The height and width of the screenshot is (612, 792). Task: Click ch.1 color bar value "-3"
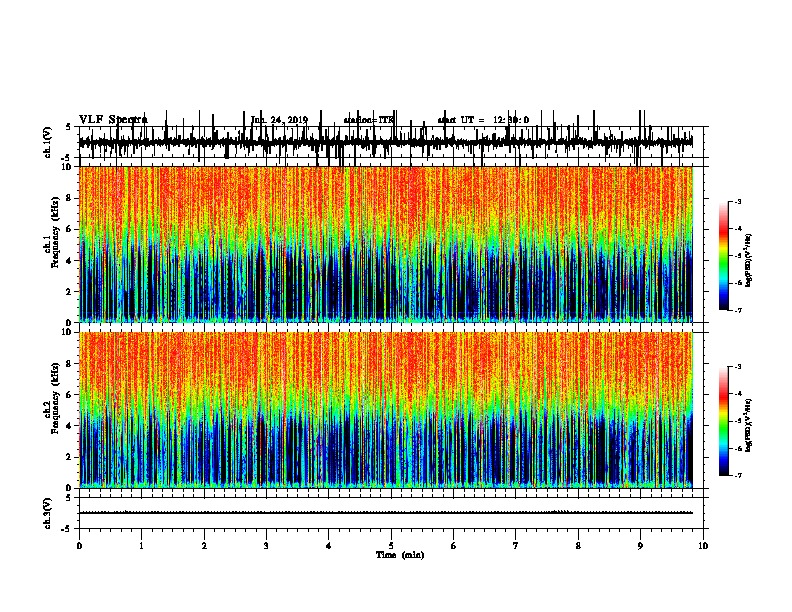pos(738,201)
